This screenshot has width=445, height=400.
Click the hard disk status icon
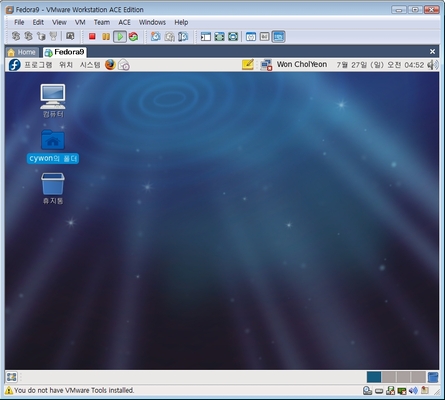(x=379, y=391)
